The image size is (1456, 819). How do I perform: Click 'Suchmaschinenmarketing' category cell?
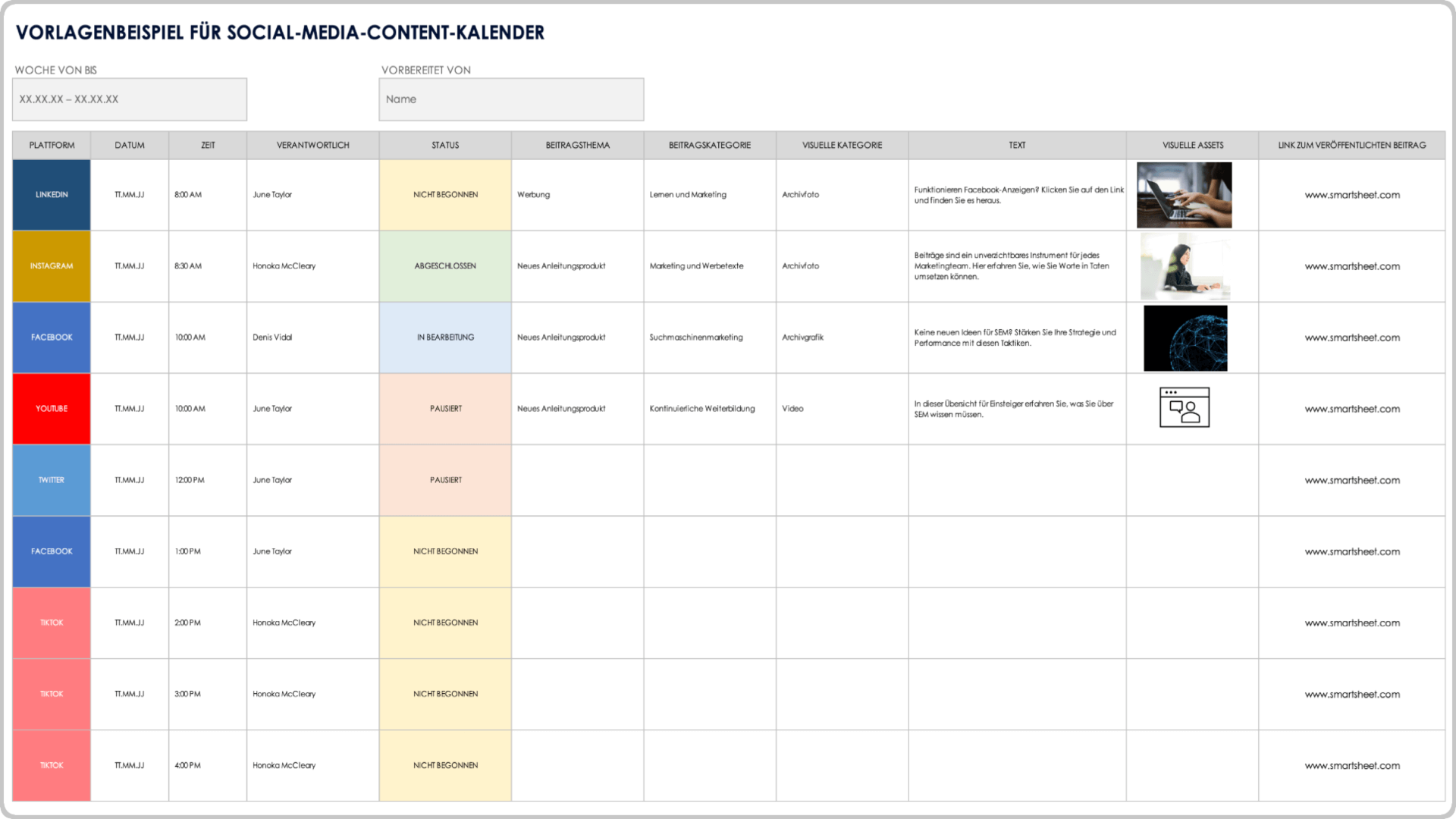click(710, 337)
